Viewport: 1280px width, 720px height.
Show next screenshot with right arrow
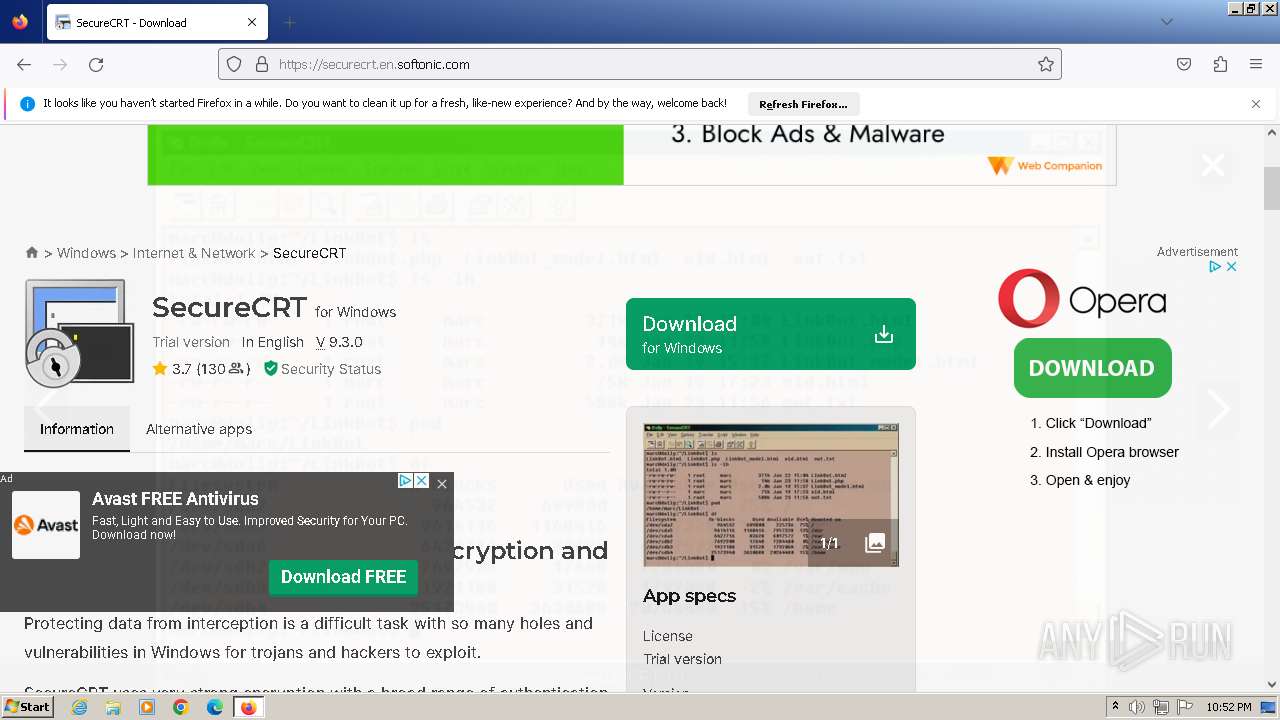1218,409
